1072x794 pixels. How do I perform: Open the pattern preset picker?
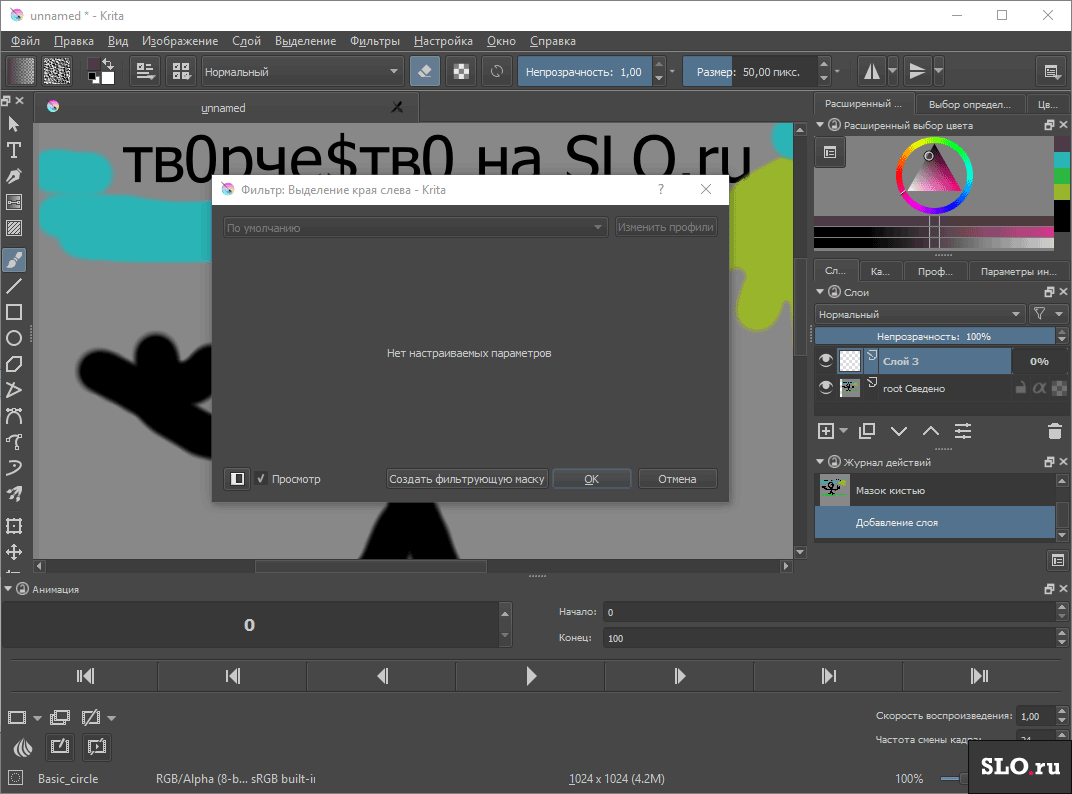[57, 71]
